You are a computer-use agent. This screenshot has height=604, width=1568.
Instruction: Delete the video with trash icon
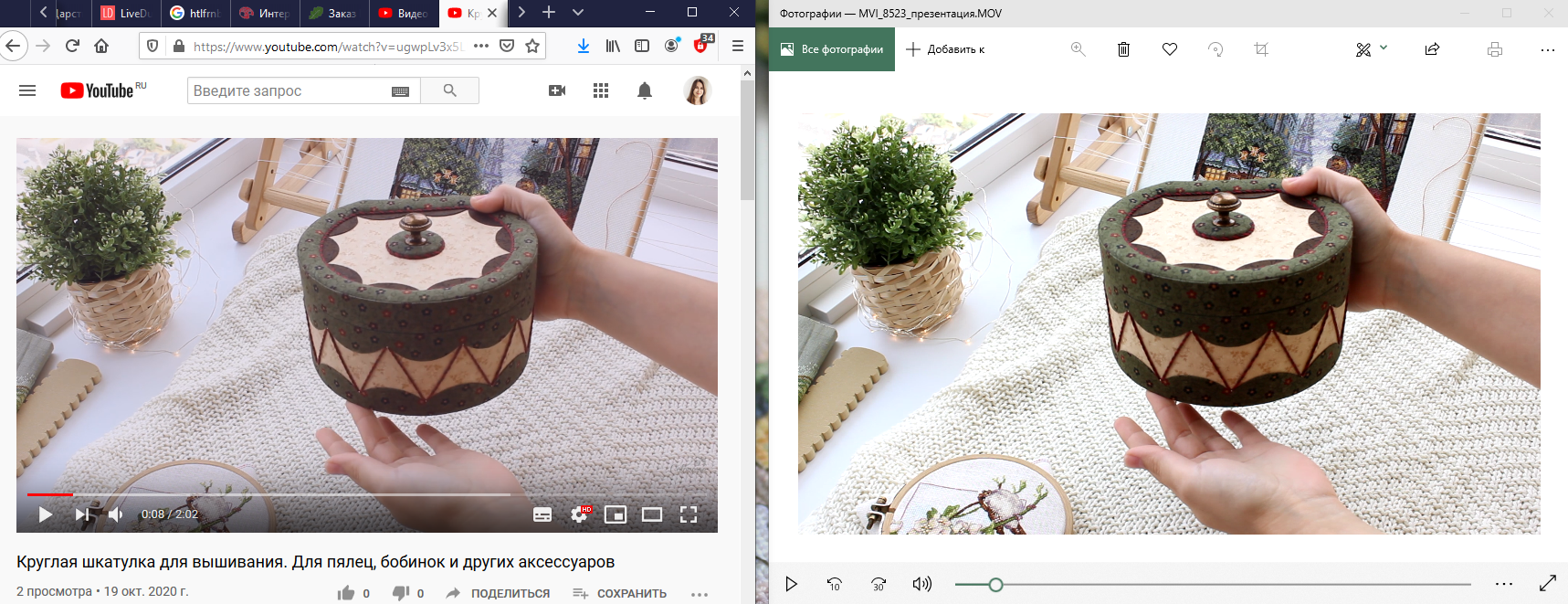coord(1123,49)
